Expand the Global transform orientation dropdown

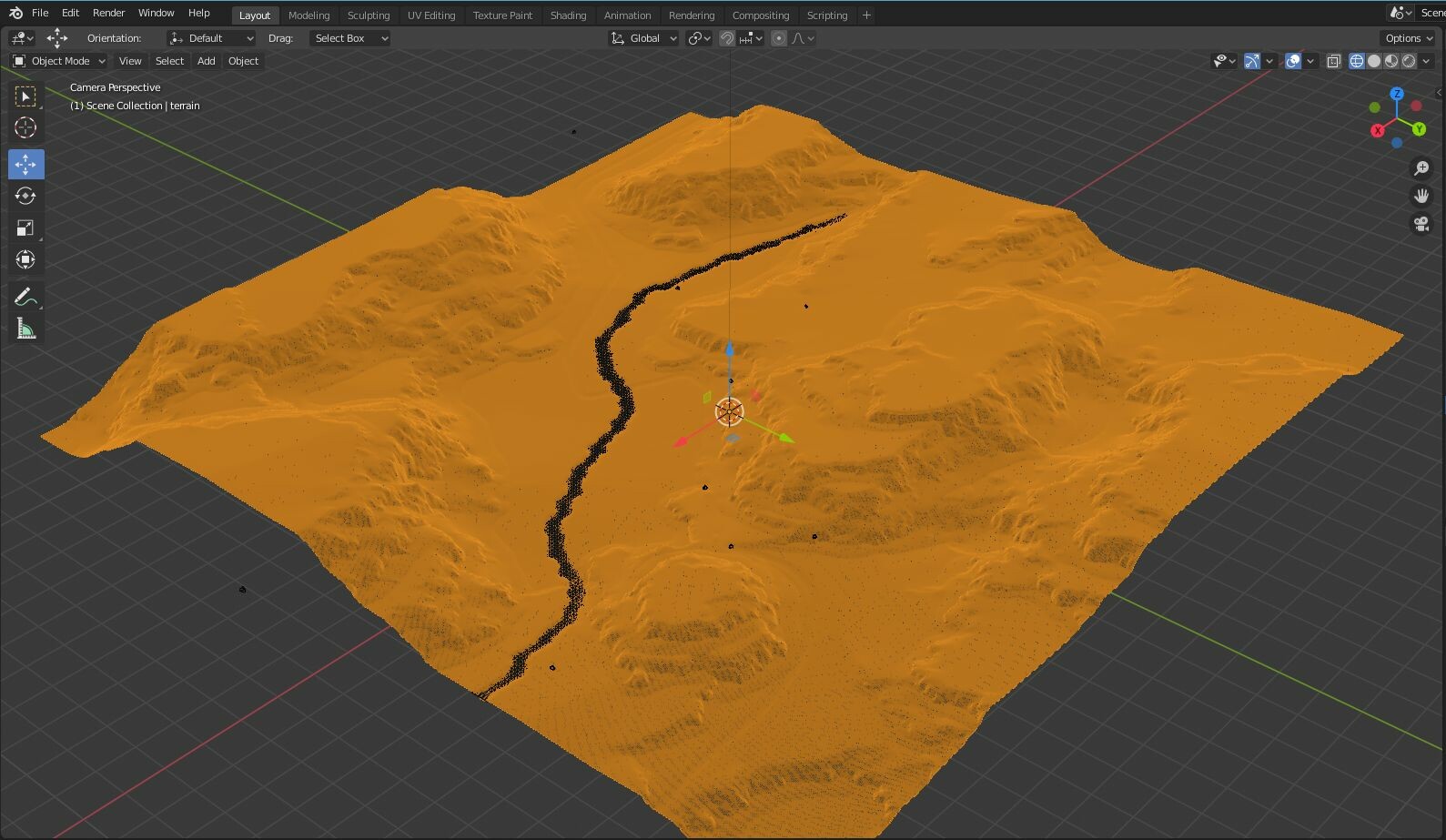pos(644,38)
